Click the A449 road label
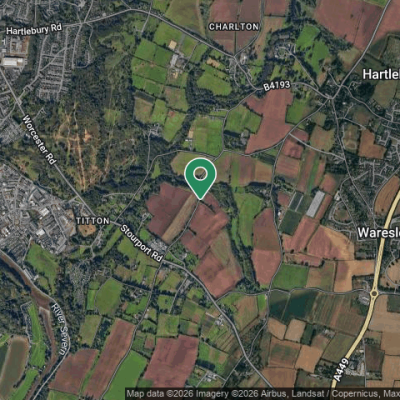Image resolution: width=400 pixels, height=400 pixels. pos(341,369)
